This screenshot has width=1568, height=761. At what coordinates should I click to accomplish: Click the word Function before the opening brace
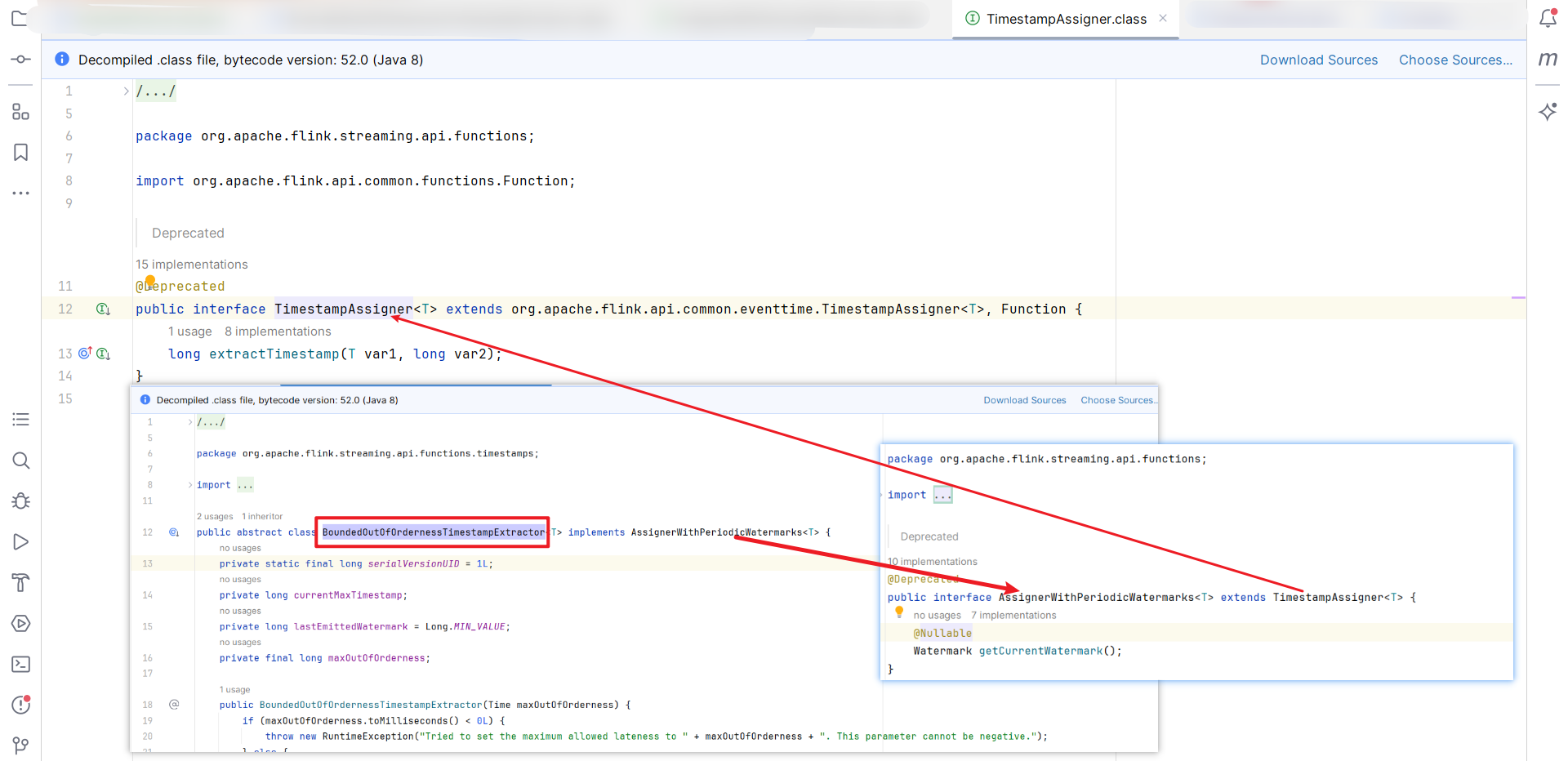[1033, 309]
